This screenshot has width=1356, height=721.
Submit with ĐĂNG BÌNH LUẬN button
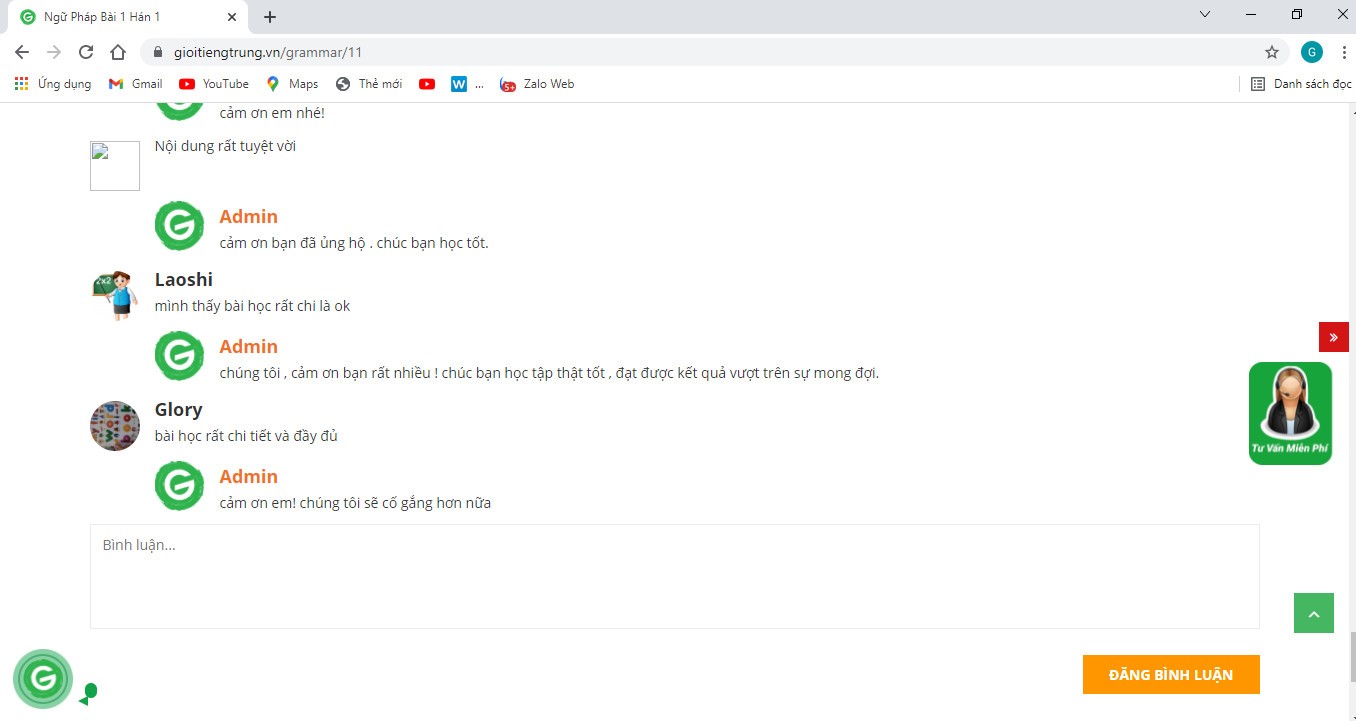click(1171, 675)
